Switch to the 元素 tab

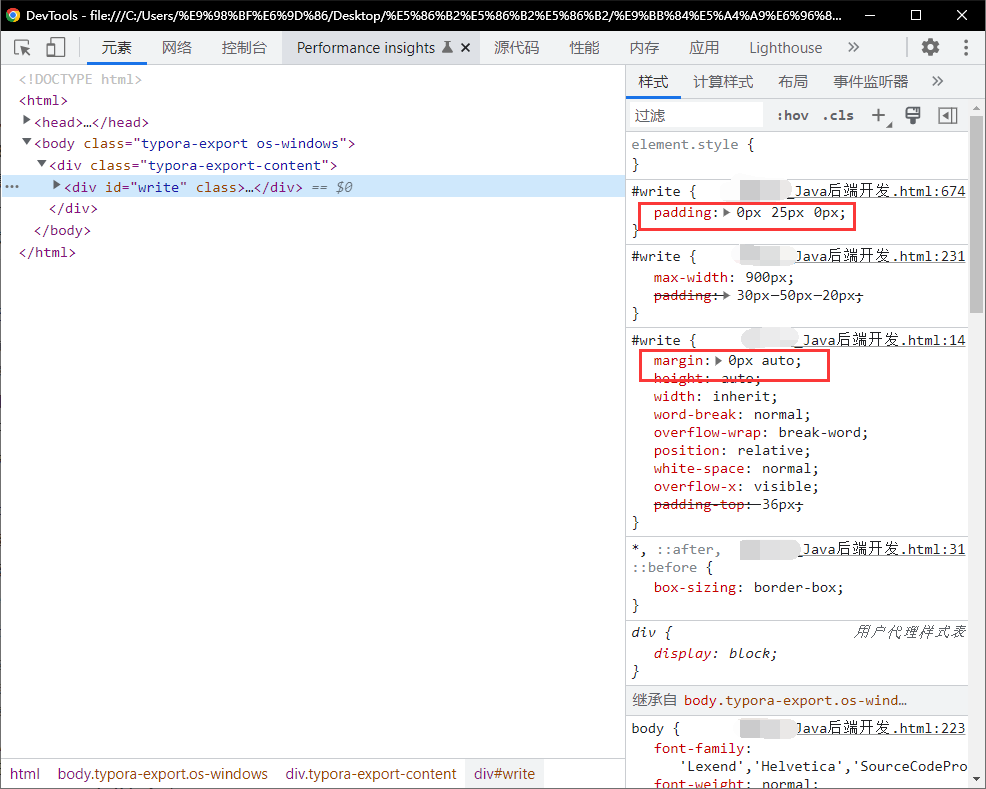click(116, 48)
